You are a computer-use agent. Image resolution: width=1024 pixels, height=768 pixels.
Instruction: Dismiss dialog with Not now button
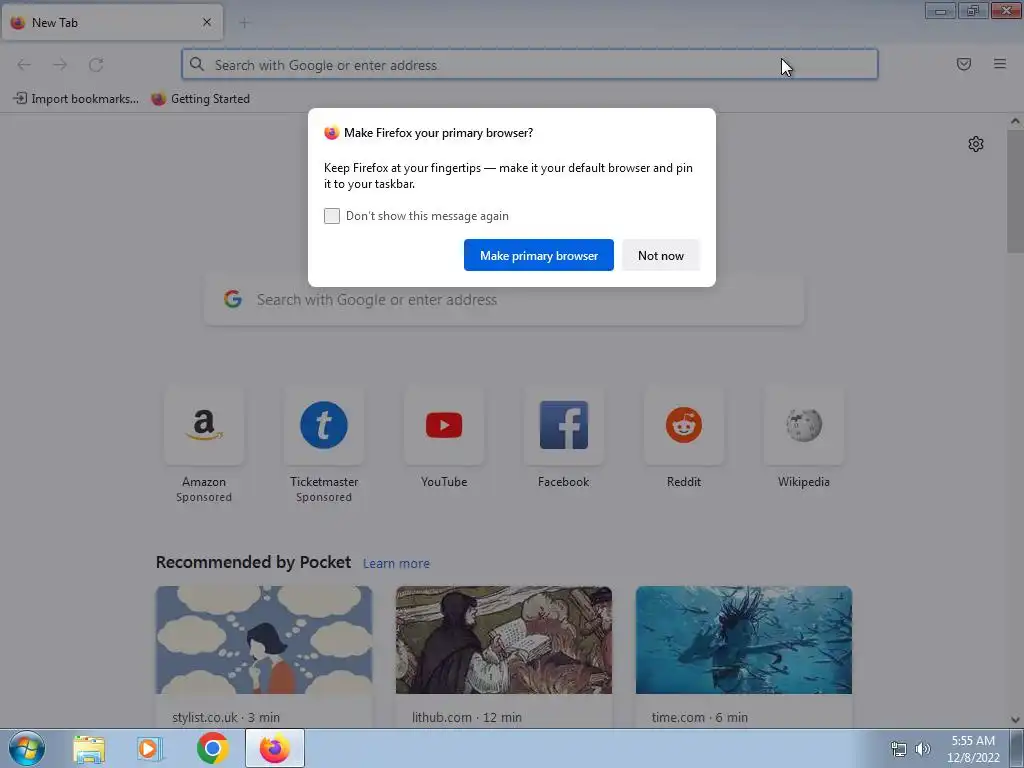coord(661,255)
